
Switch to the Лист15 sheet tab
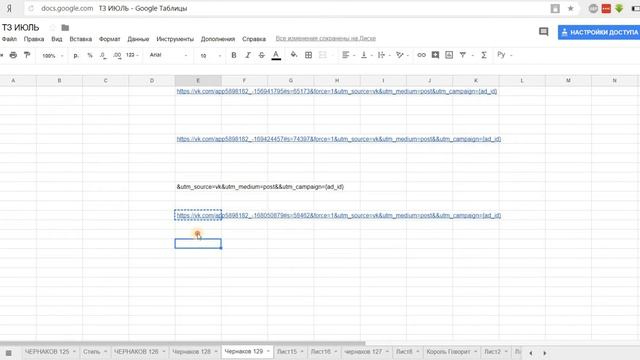click(287, 351)
